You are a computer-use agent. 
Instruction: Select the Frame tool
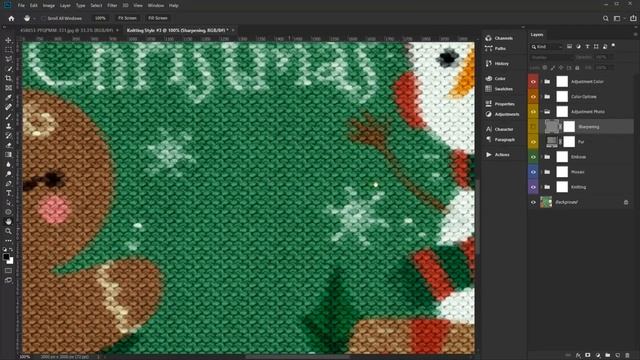(x=8, y=88)
